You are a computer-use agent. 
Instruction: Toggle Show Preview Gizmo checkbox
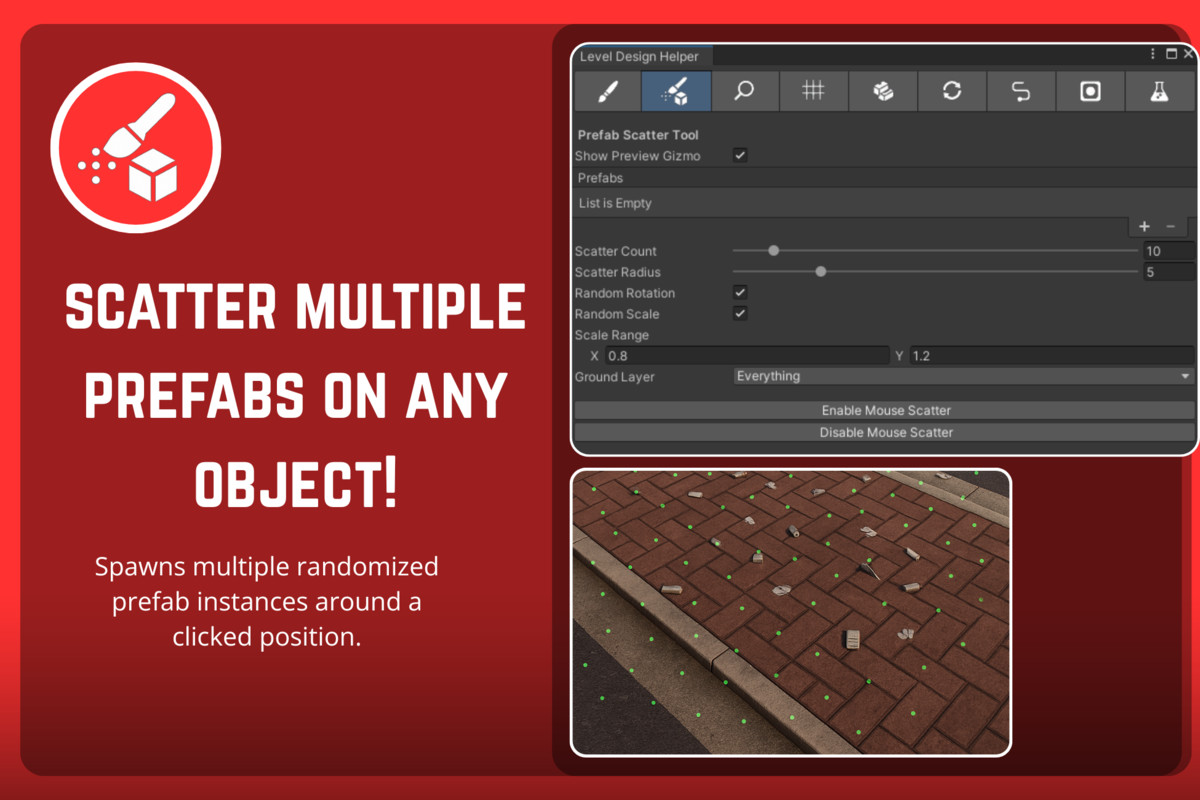[x=739, y=155]
